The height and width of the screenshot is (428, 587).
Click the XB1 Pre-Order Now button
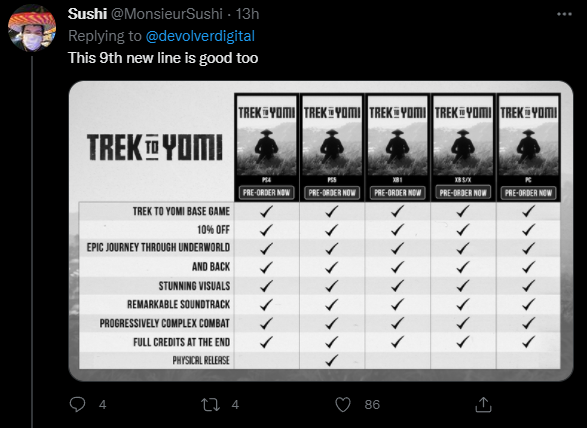point(397,193)
